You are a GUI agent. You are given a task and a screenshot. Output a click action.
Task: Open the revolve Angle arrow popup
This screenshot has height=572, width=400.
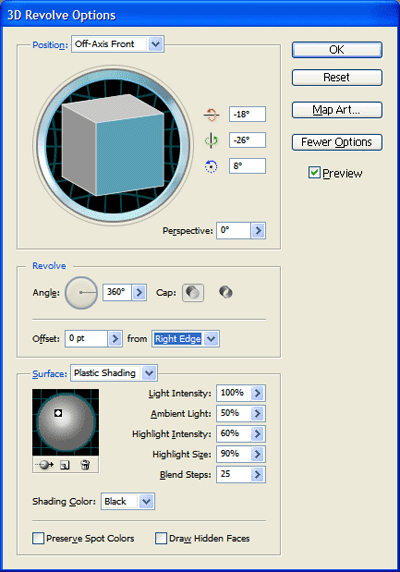click(139, 292)
